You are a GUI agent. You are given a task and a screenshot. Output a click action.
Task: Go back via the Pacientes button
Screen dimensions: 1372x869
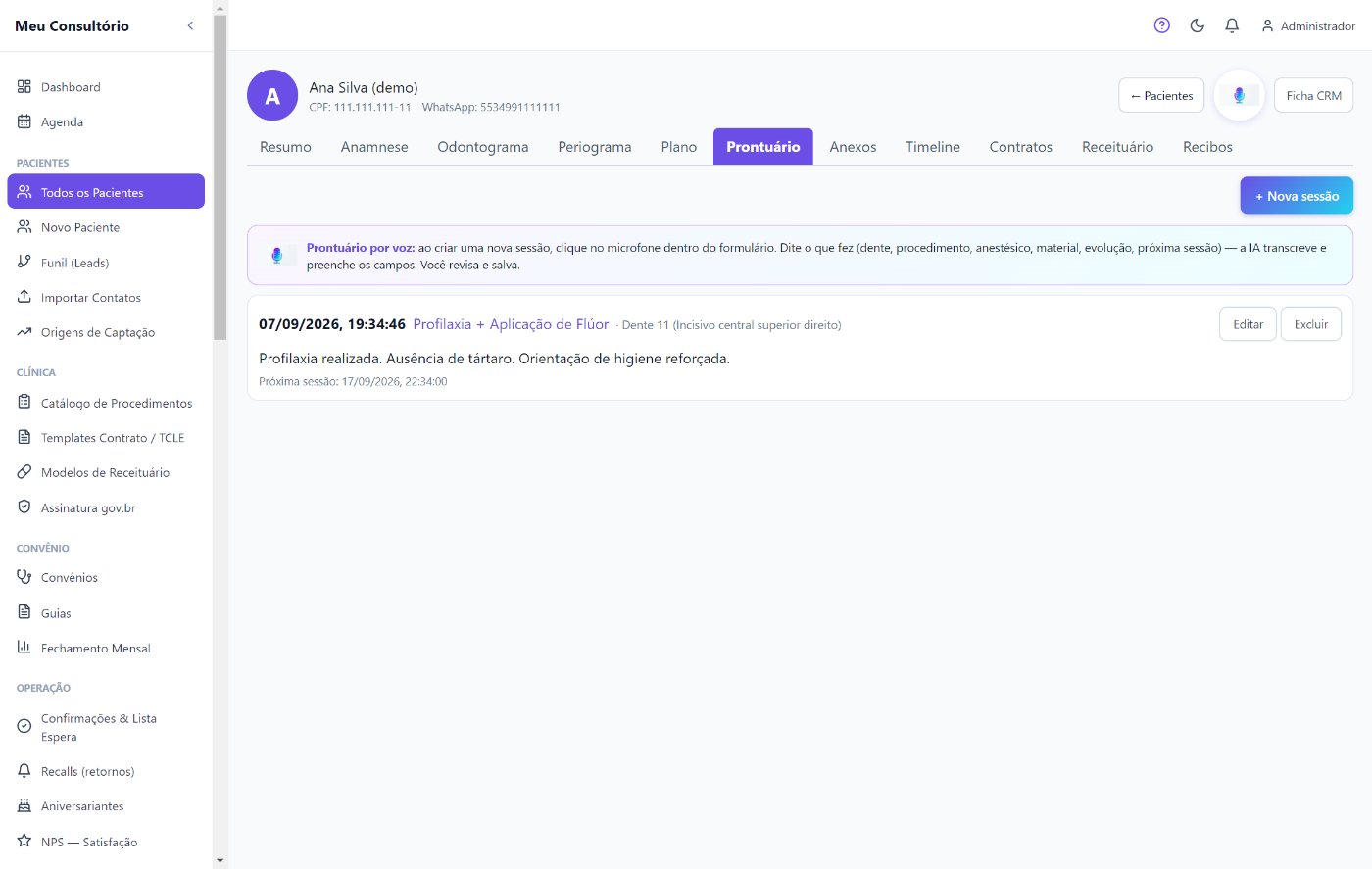click(x=1161, y=95)
